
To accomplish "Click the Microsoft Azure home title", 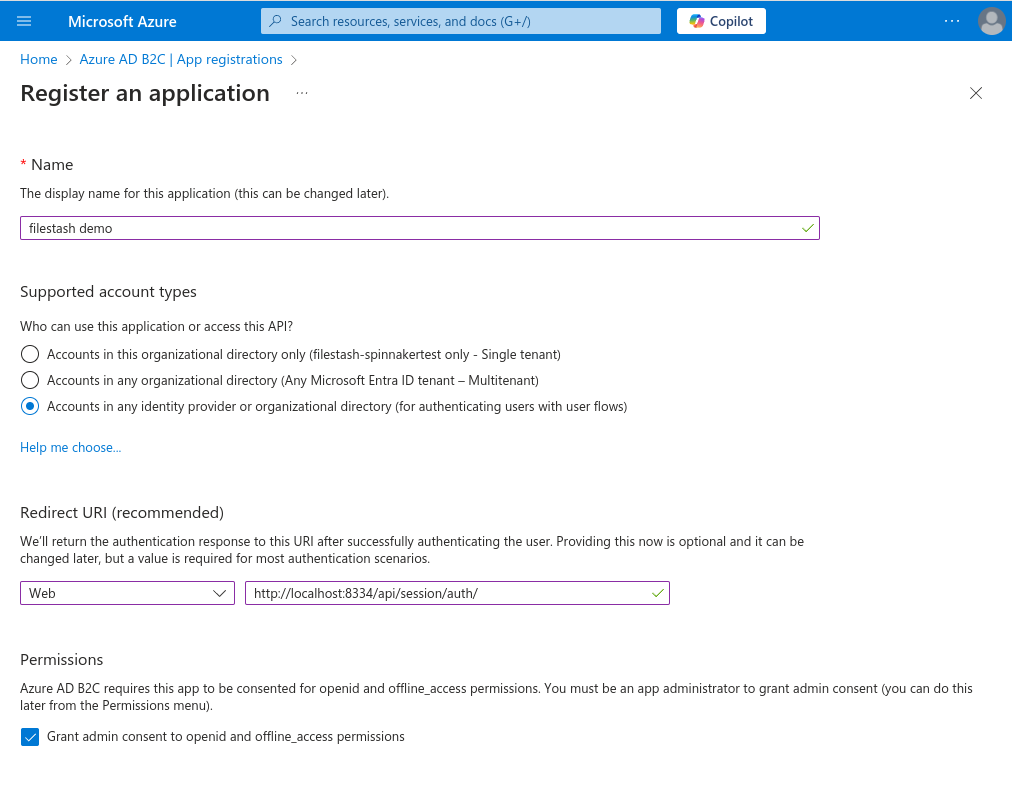I will (x=122, y=21).
